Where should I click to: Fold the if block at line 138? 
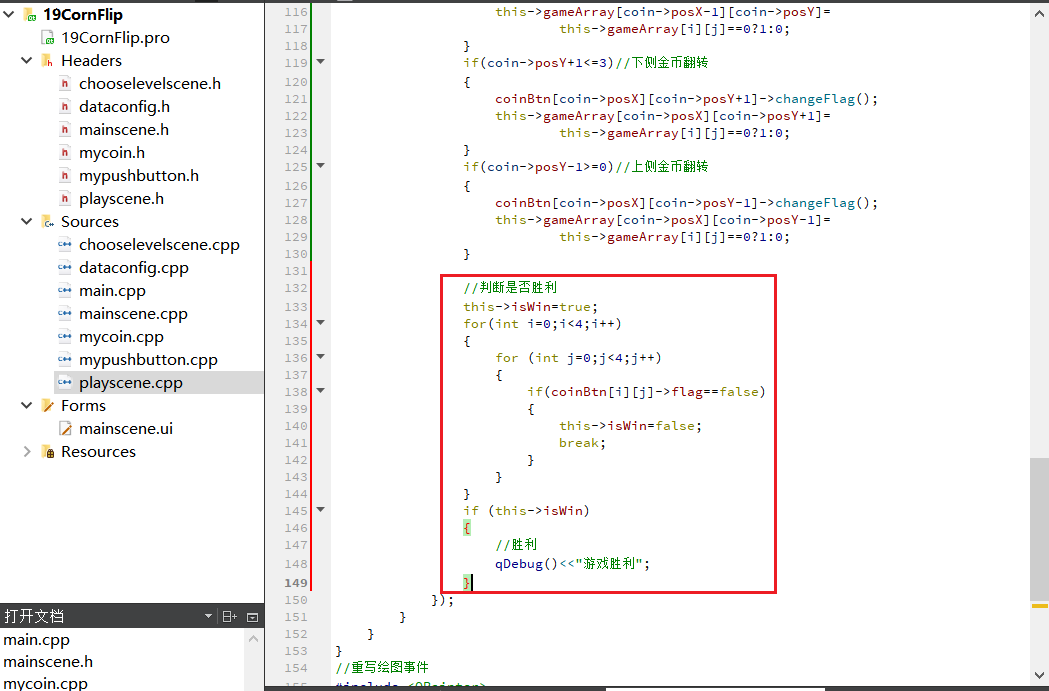click(x=320, y=390)
